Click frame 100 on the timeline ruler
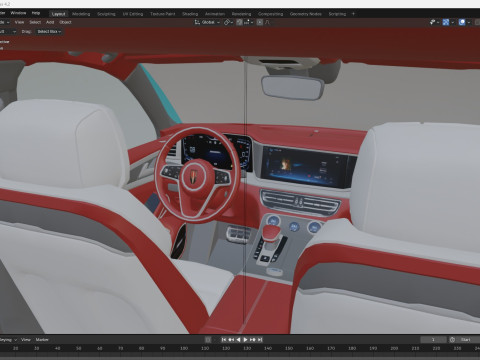This screenshot has width=480, height=360. point(184,348)
